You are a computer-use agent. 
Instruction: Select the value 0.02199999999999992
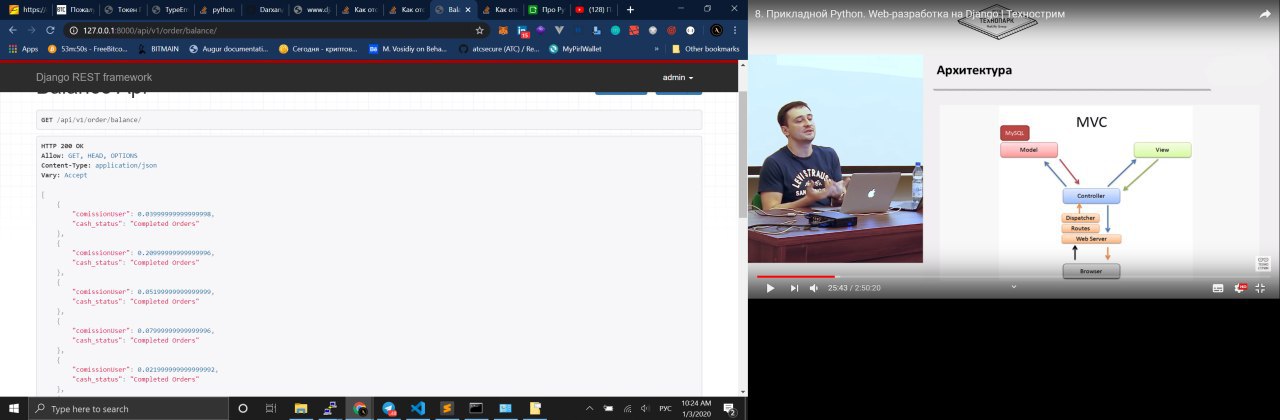tap(176, 369)
